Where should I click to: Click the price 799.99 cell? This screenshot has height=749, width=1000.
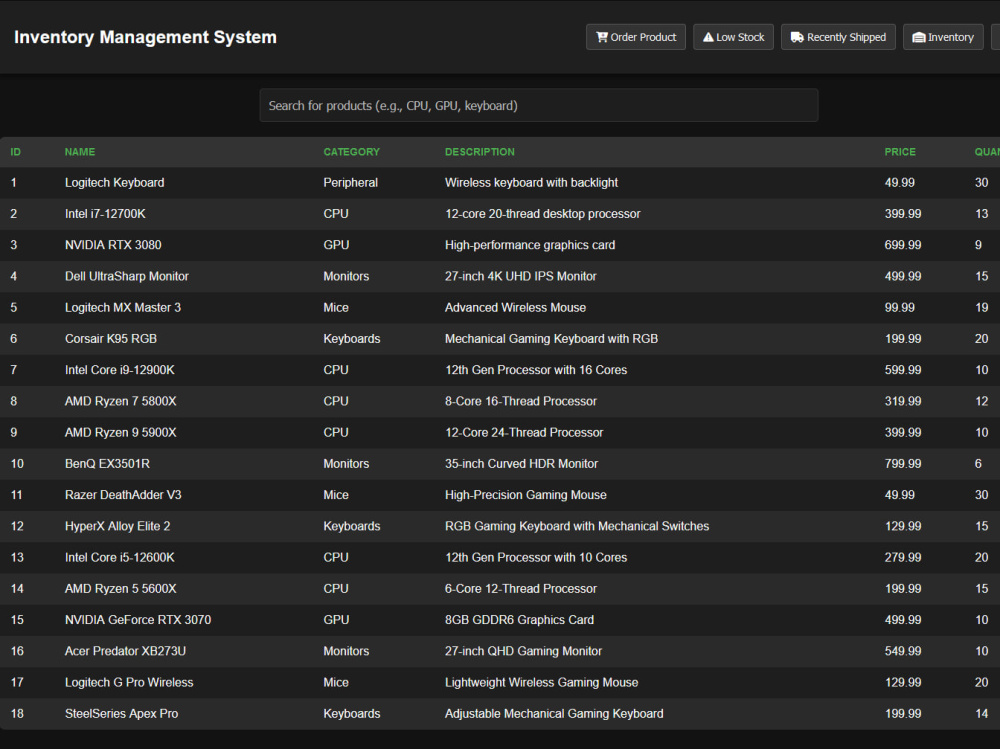(x=902, y=464)
